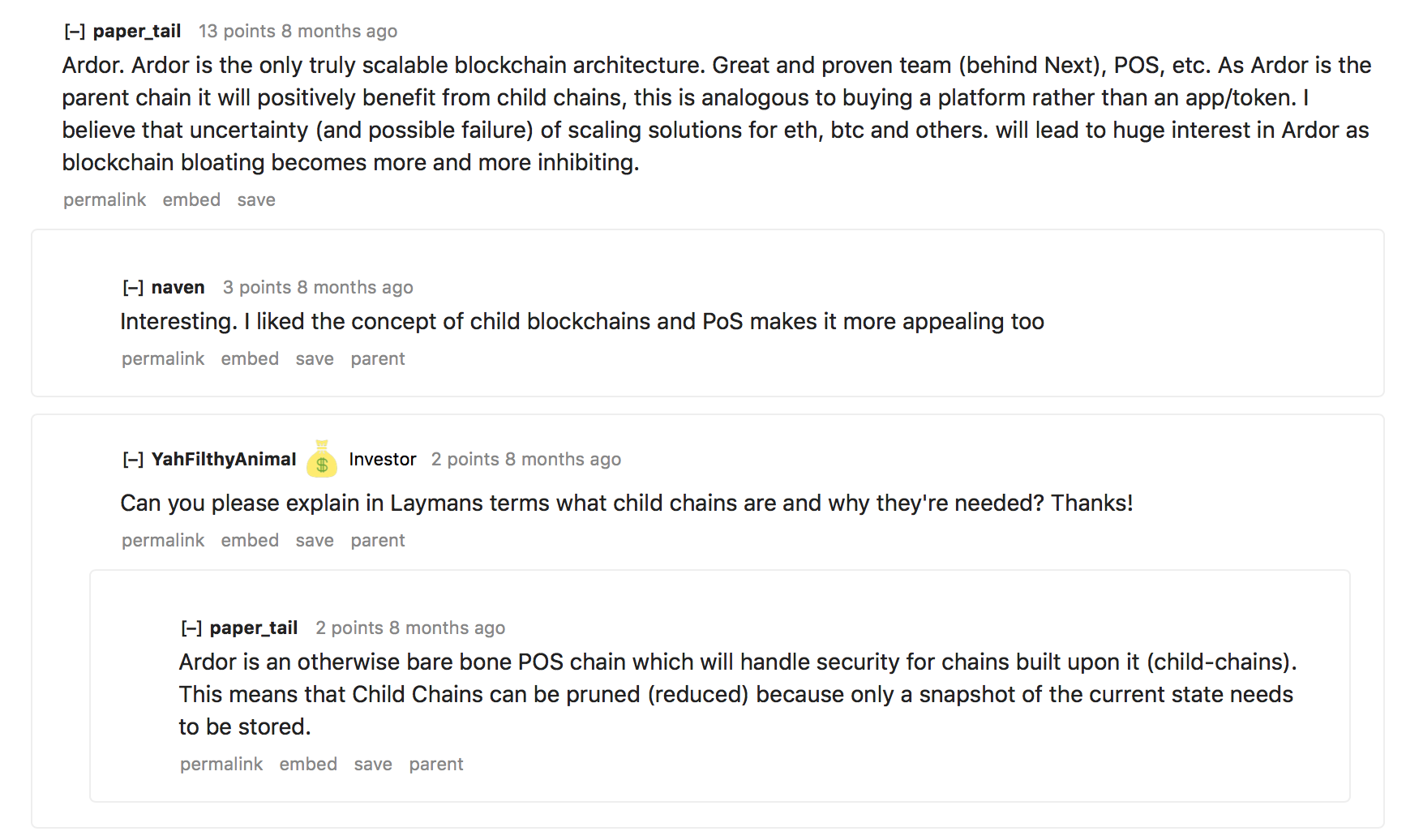Save naven's comment

click(315, 359)
